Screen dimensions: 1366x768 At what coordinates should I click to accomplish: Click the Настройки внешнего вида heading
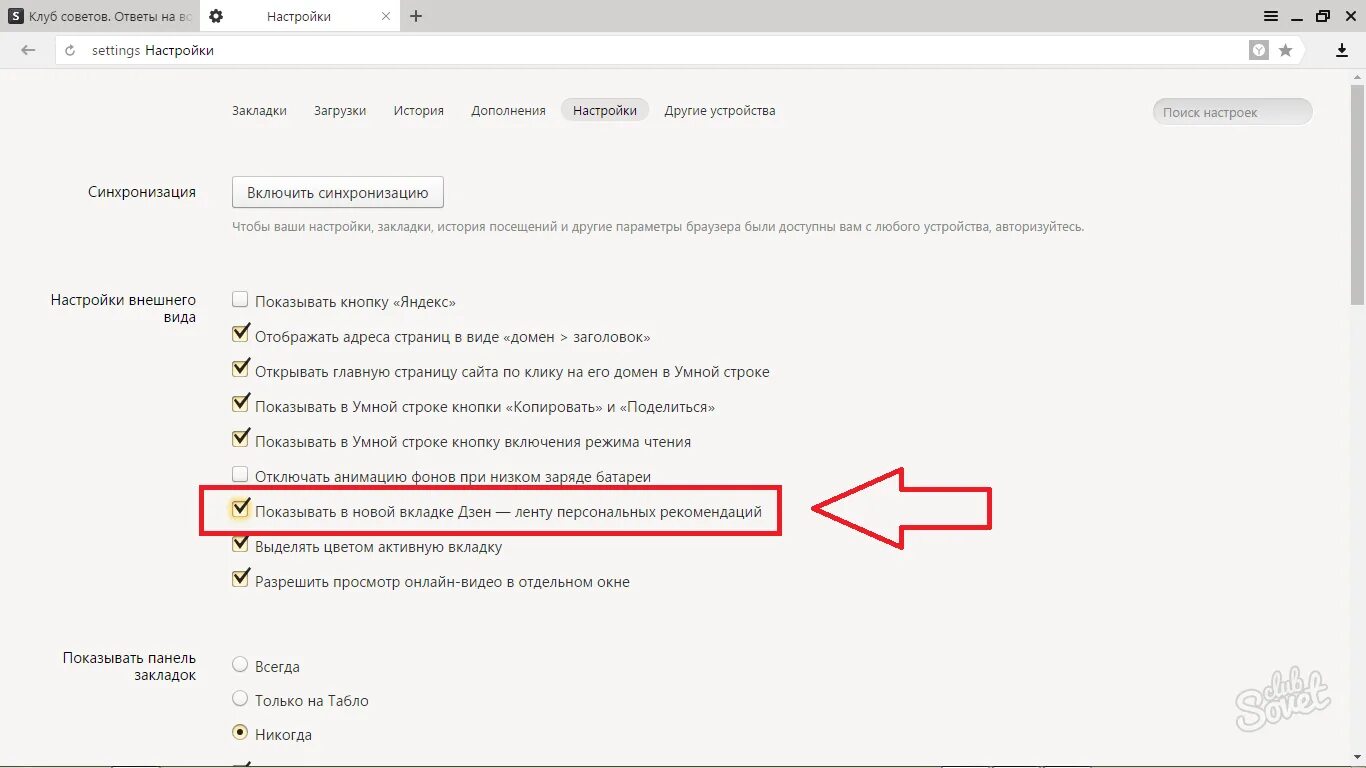pos(123,308)
